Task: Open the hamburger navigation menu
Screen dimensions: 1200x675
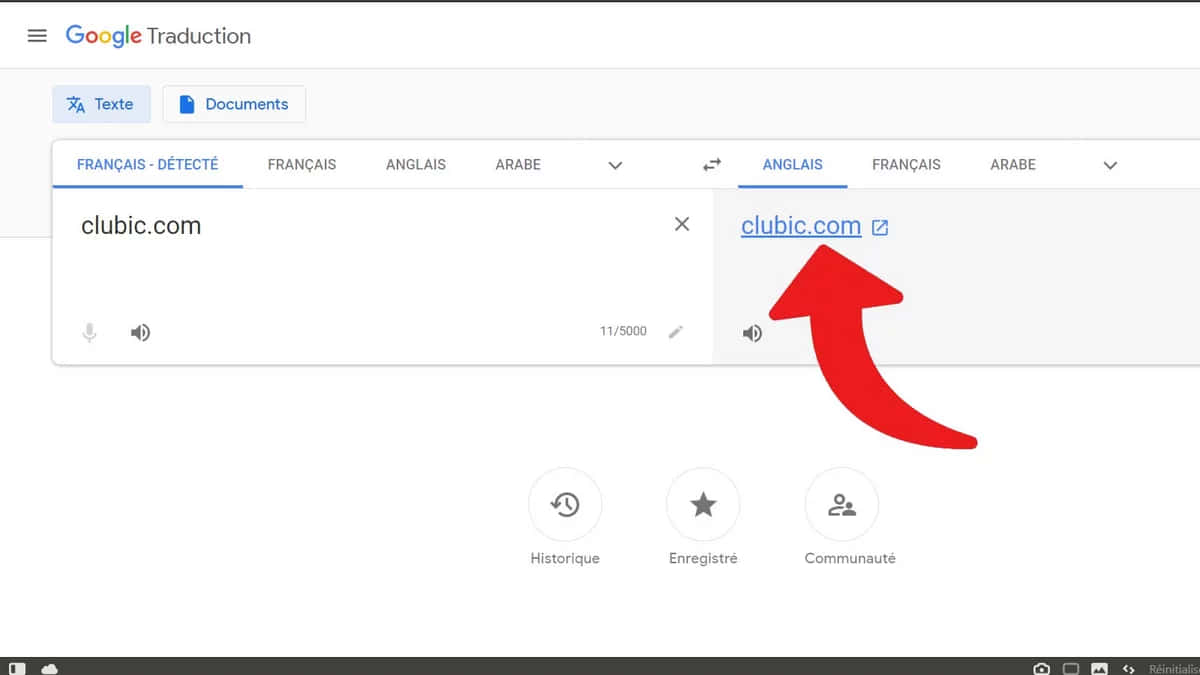Action: click(x=37, y=35)
